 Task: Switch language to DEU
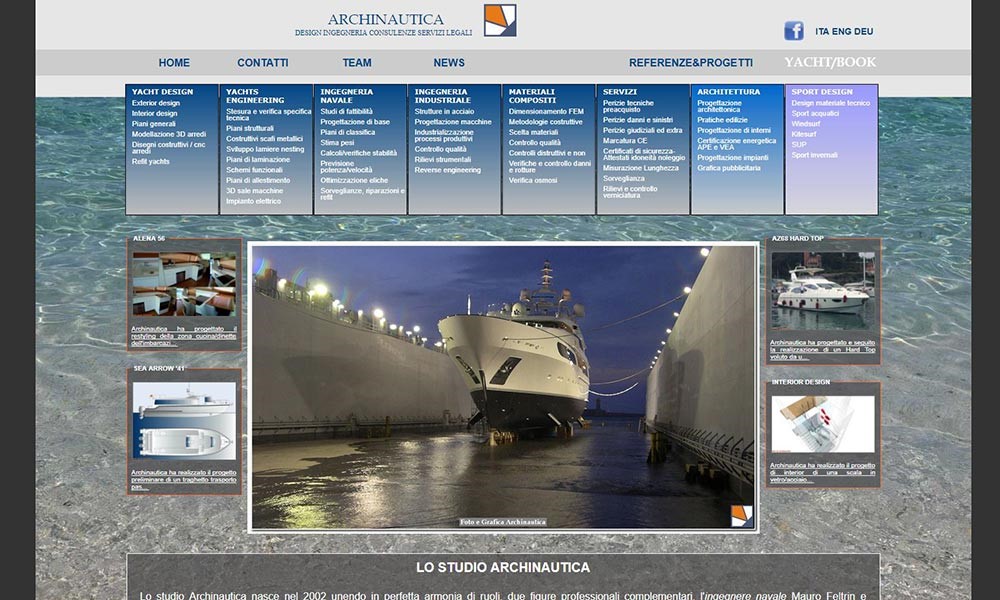tap(863, 31)
